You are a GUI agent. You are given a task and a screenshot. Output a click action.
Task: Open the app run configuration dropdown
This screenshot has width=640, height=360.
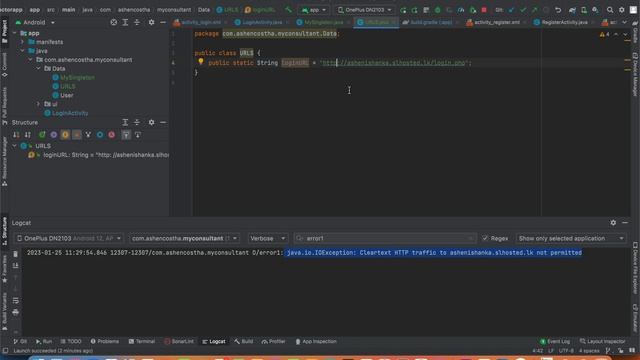pyautogui.click(x=313, y=10)
